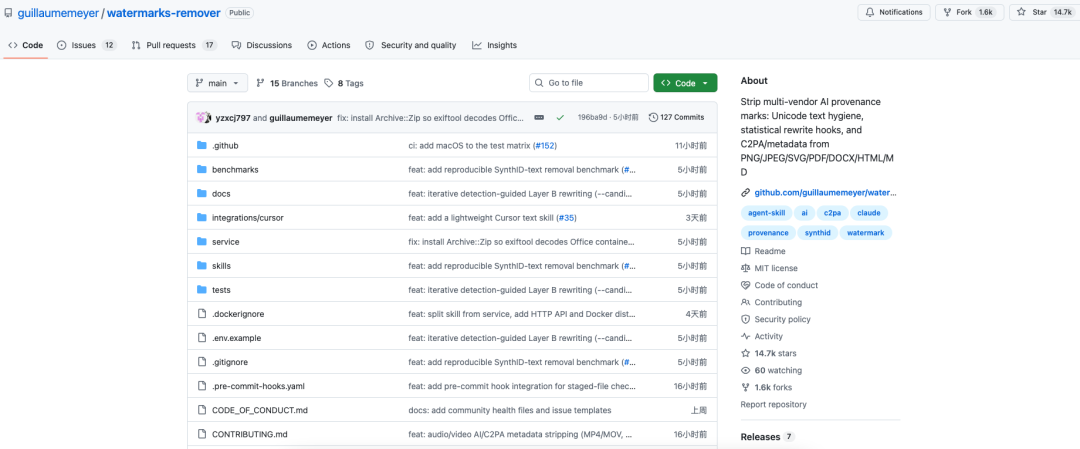Open the Actions tab
1080x449 pixels.
coord(329,45)
